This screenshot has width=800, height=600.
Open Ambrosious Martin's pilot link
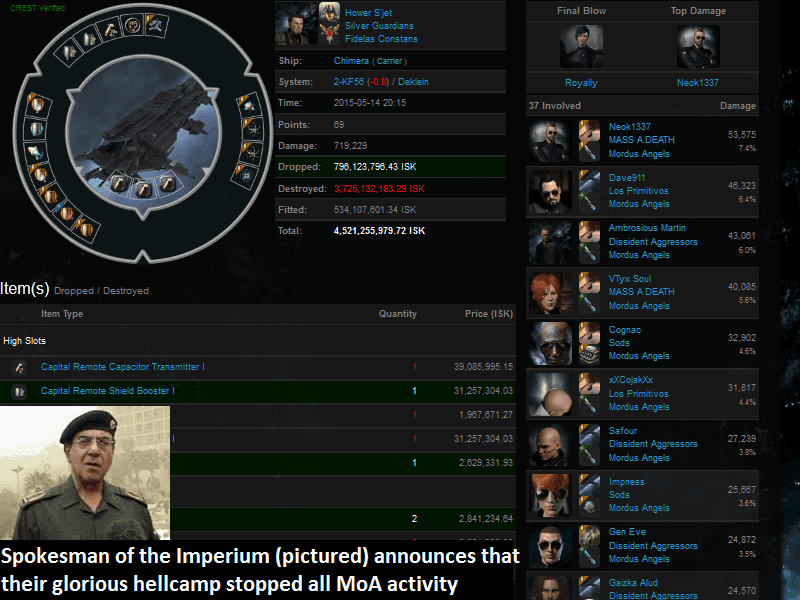(647, 228)
